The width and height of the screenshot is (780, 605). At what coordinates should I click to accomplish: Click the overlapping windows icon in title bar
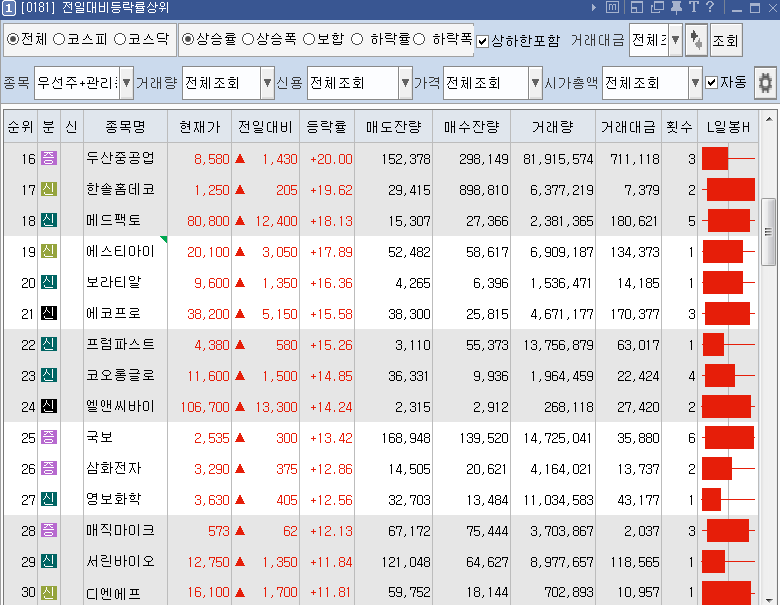[657, 7]
